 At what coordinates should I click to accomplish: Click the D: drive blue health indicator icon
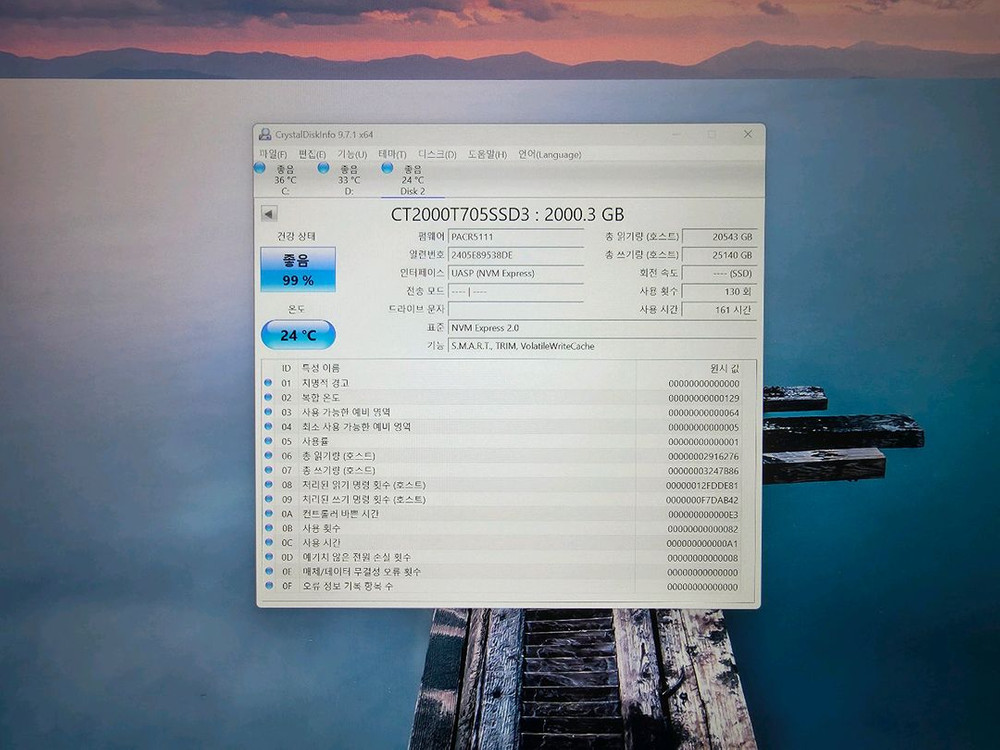[323, 168]
